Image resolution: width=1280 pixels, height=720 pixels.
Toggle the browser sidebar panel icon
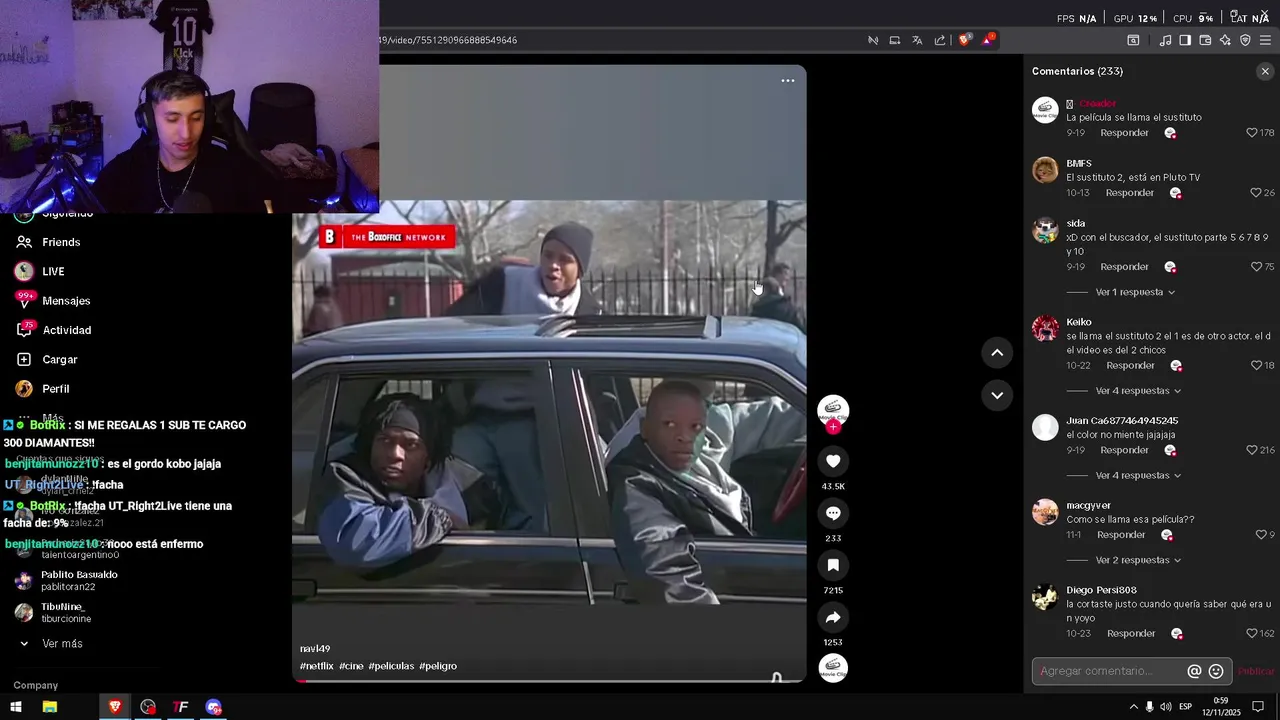click(1185, 40)
